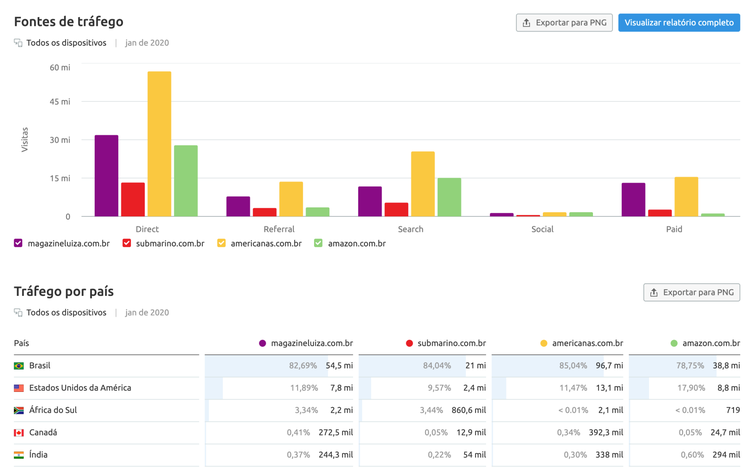Click the purple dot for the magazineluiza.com.br column

262,343
